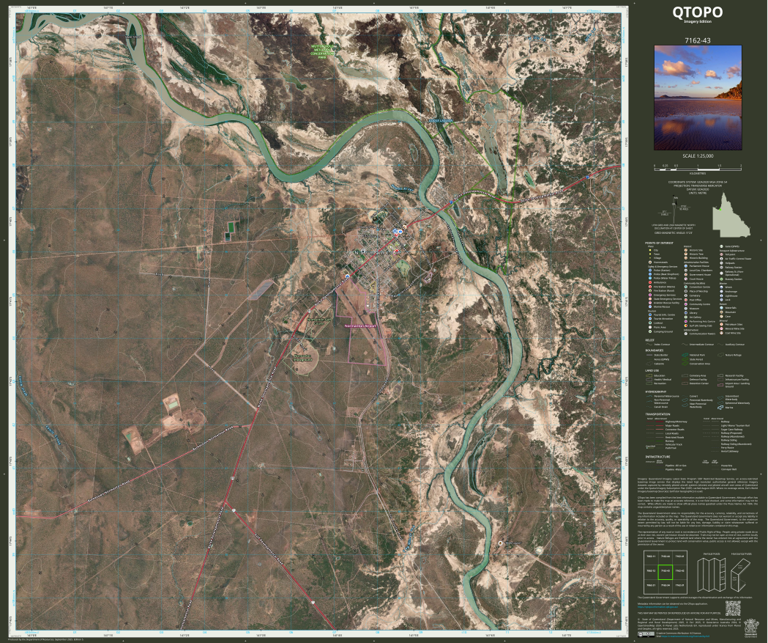Click the QR code
The image size is (768, 643).
[733, 609]
